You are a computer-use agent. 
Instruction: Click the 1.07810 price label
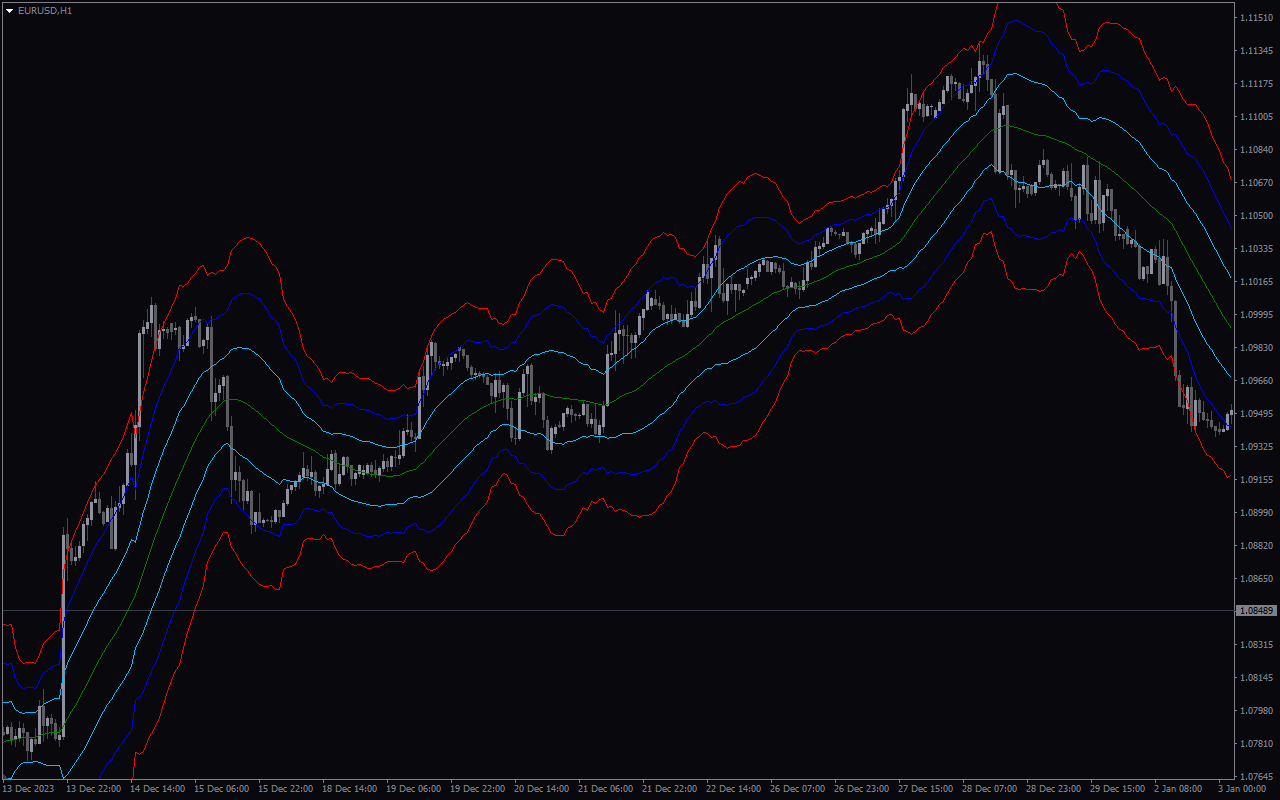[x=1256, y=744]
